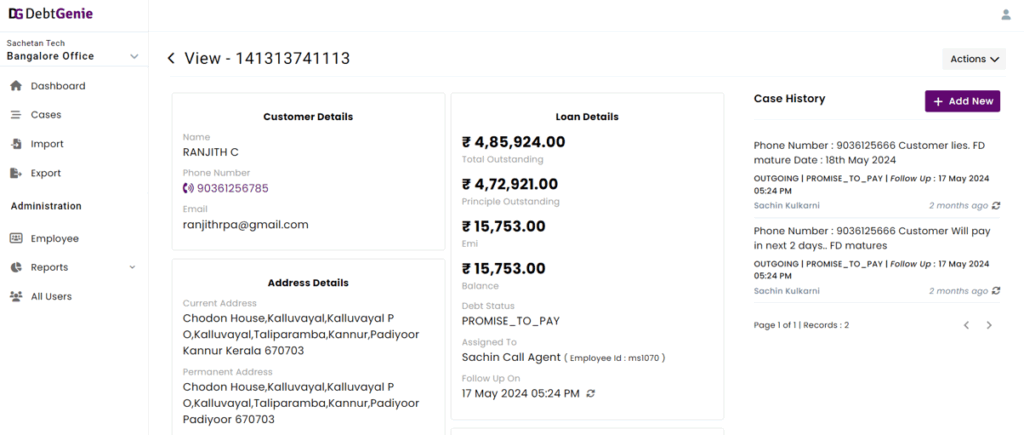Open the user profile icon at top right

(1006, 14)
